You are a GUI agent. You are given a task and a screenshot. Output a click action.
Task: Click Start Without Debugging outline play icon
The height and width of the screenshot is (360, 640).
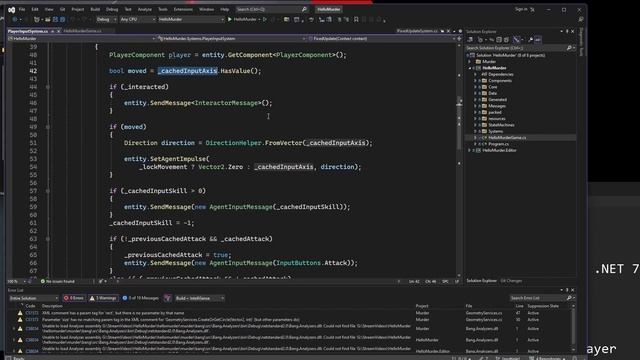point(265,19)
